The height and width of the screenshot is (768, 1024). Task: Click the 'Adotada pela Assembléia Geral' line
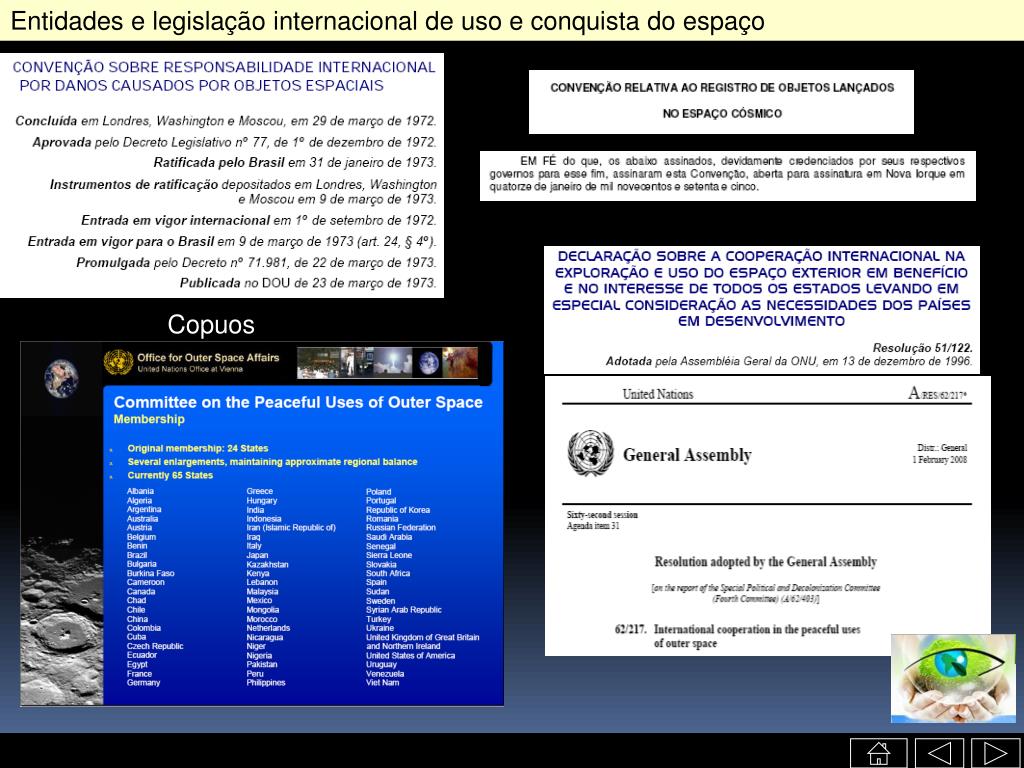coord(789,361)
